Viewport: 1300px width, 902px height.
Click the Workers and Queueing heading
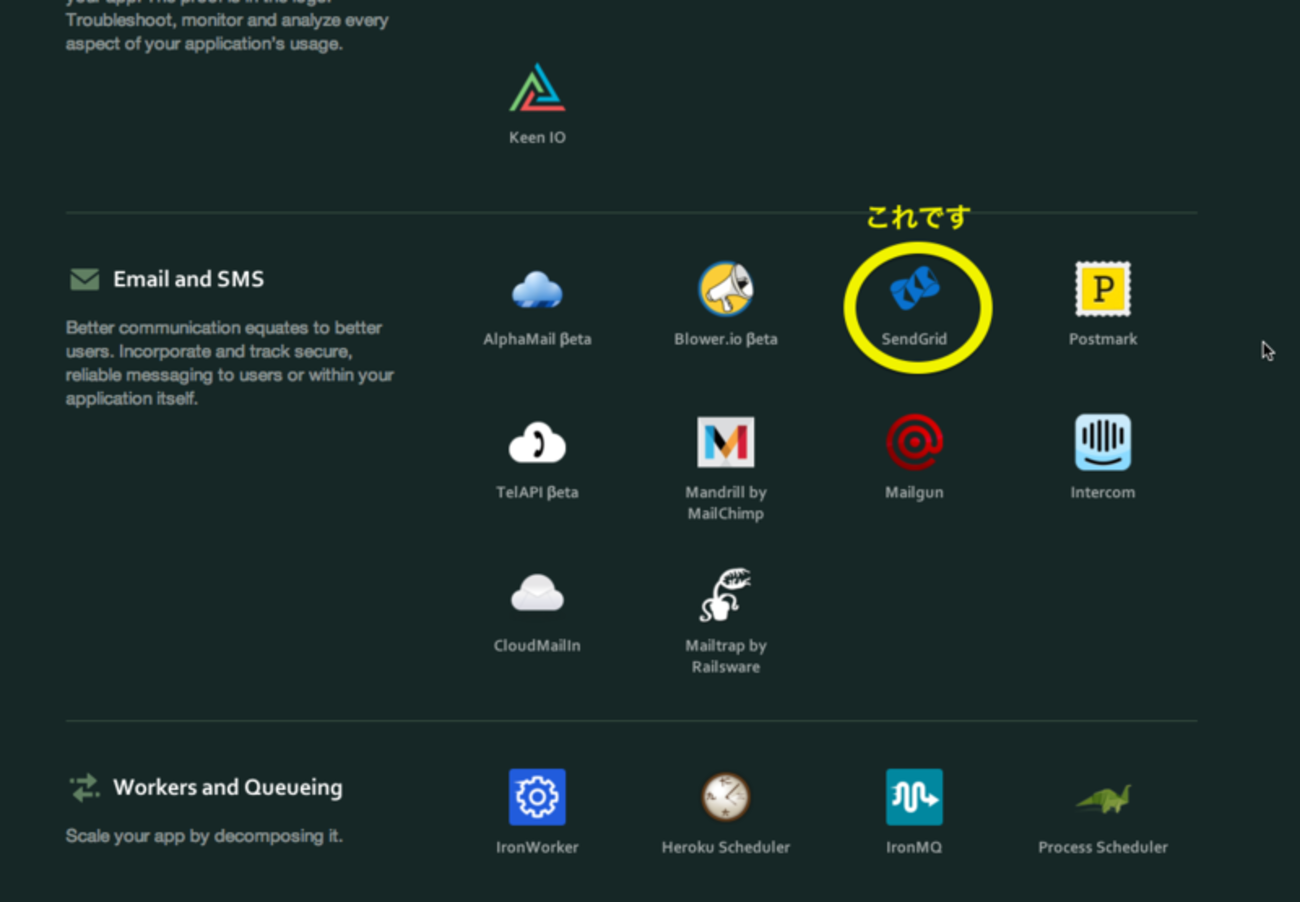(227, 787)
